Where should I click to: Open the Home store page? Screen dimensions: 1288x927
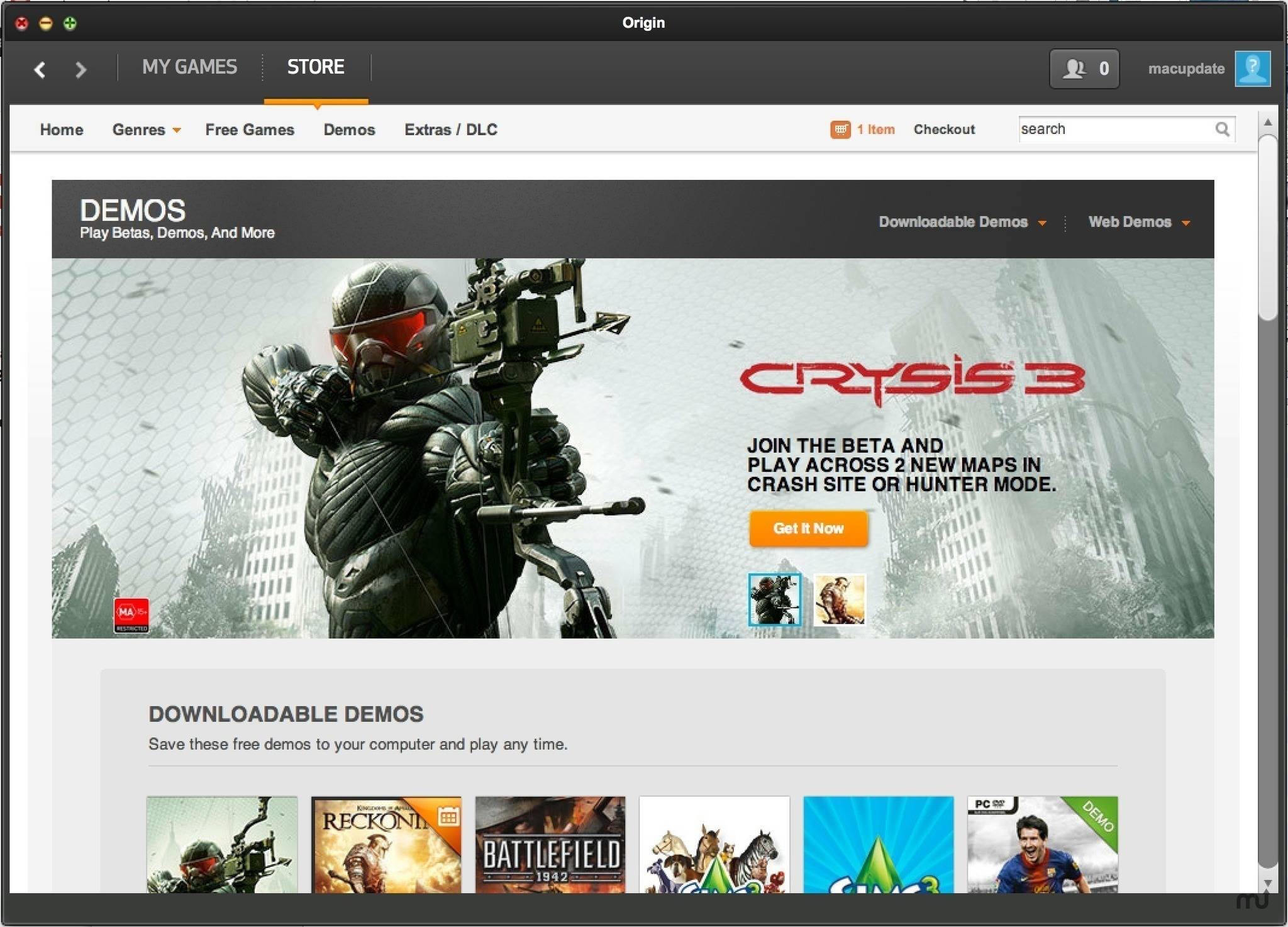[x=62, y=130]
